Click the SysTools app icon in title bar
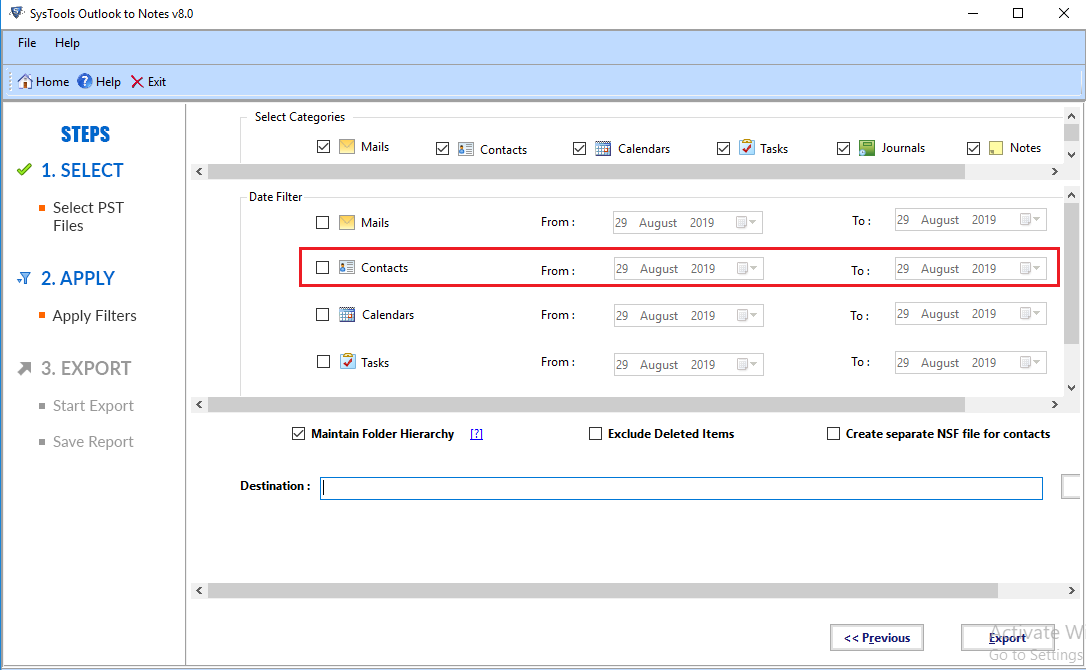 pos(17,13)
